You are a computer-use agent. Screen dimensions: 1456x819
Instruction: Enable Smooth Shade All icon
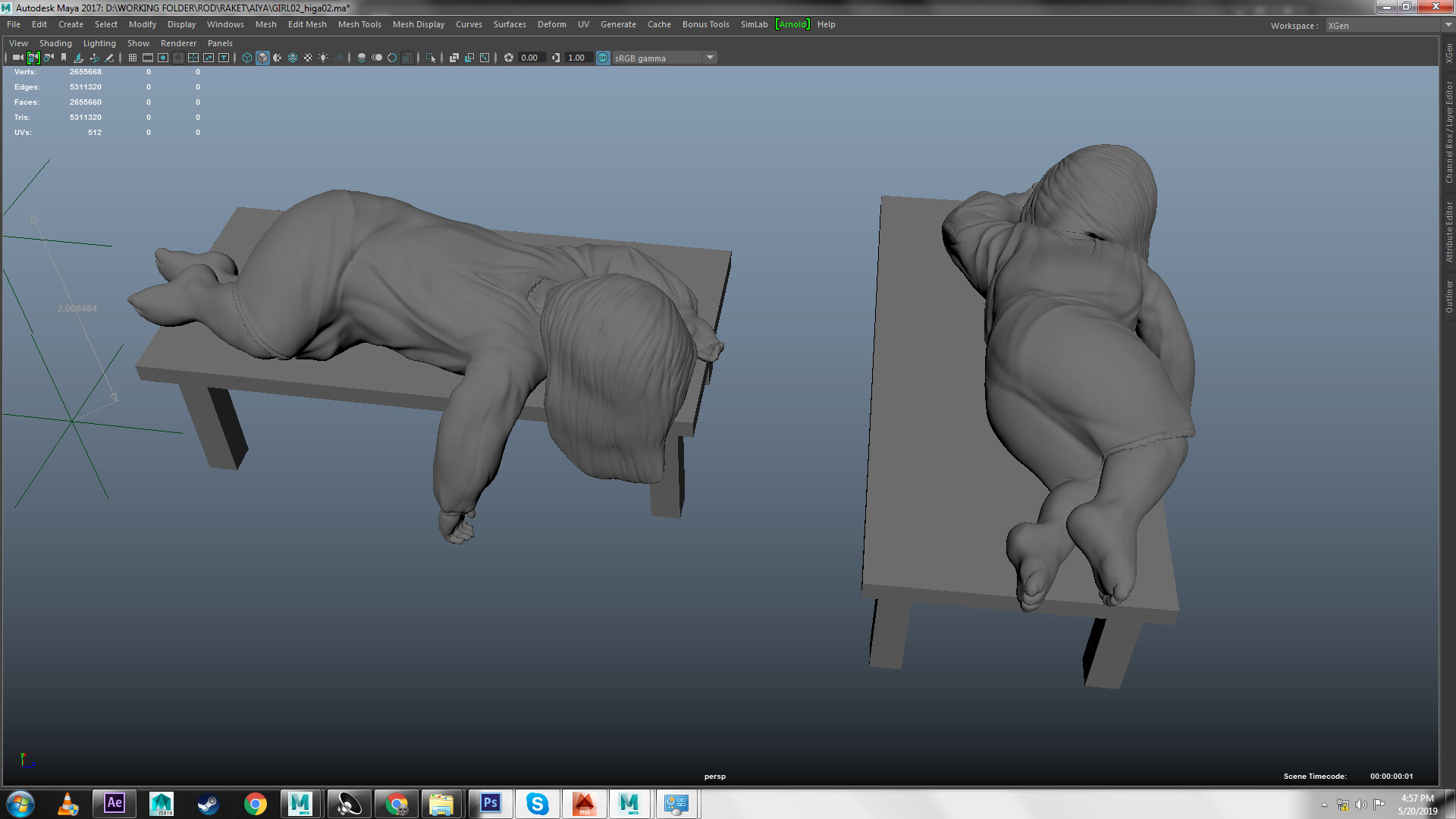(x=262, y=58)
